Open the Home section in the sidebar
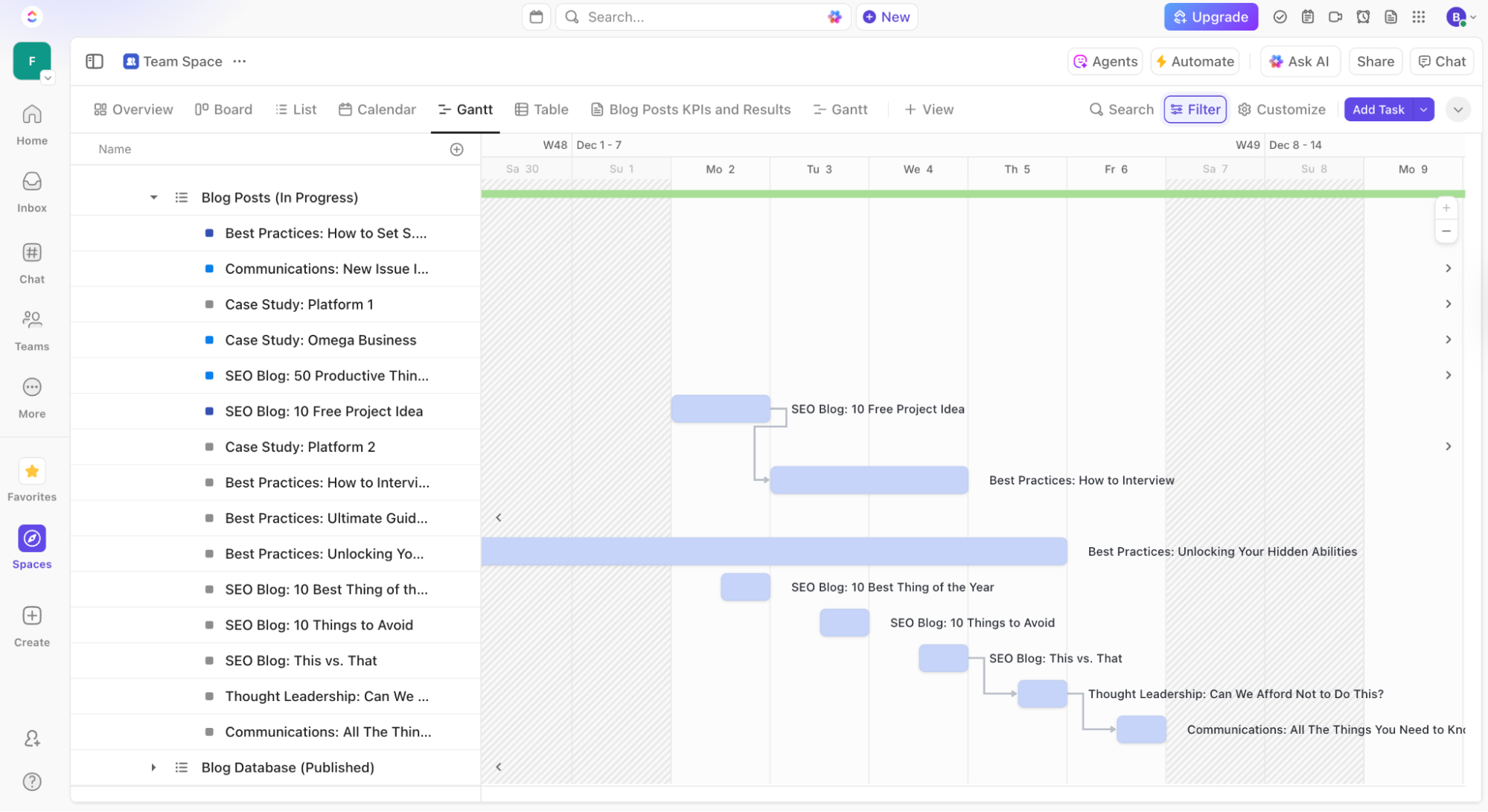This screenshot has width=1488, height=812. 31,123
